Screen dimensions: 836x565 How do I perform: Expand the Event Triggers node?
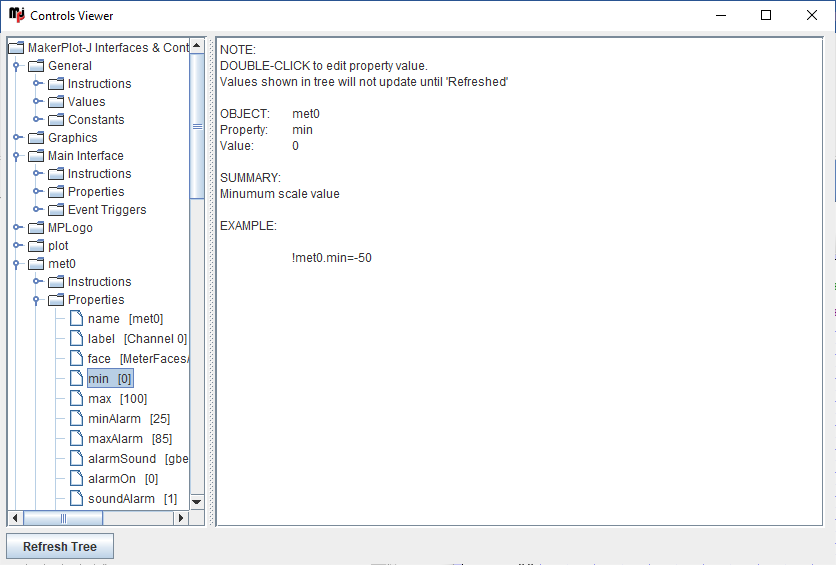pos(37,209)
